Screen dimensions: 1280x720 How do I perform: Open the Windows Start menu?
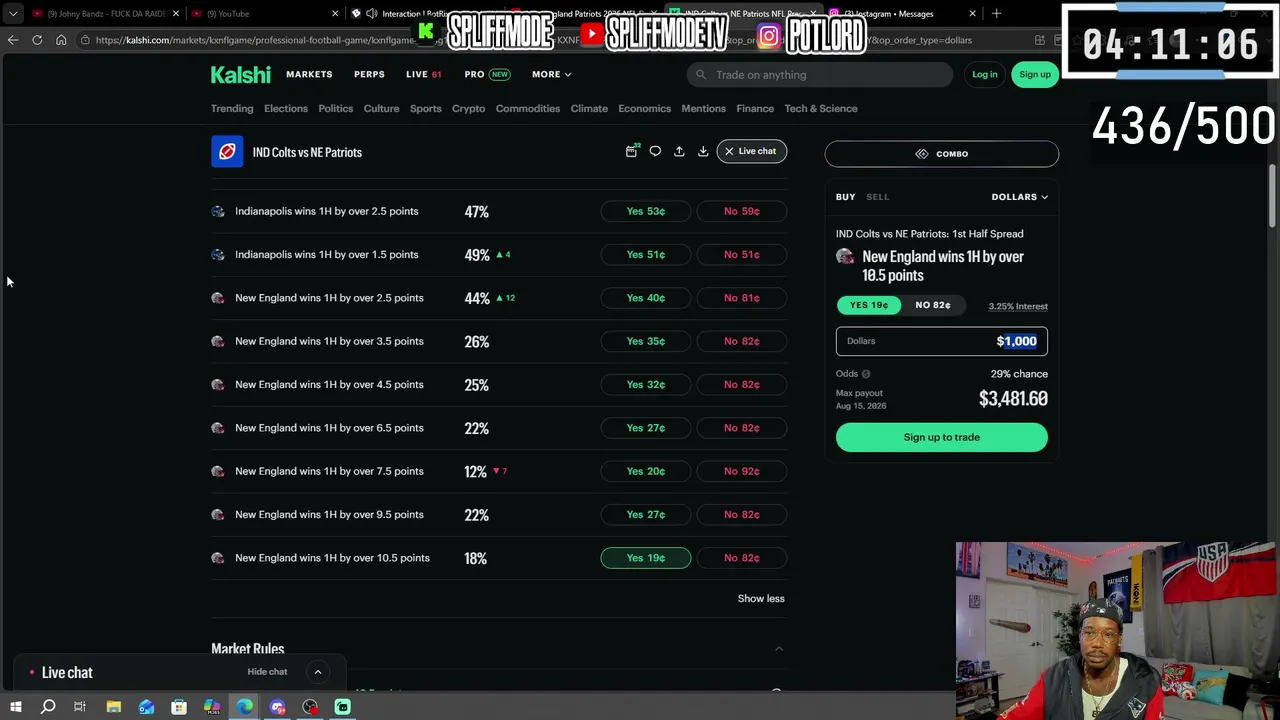15,707
